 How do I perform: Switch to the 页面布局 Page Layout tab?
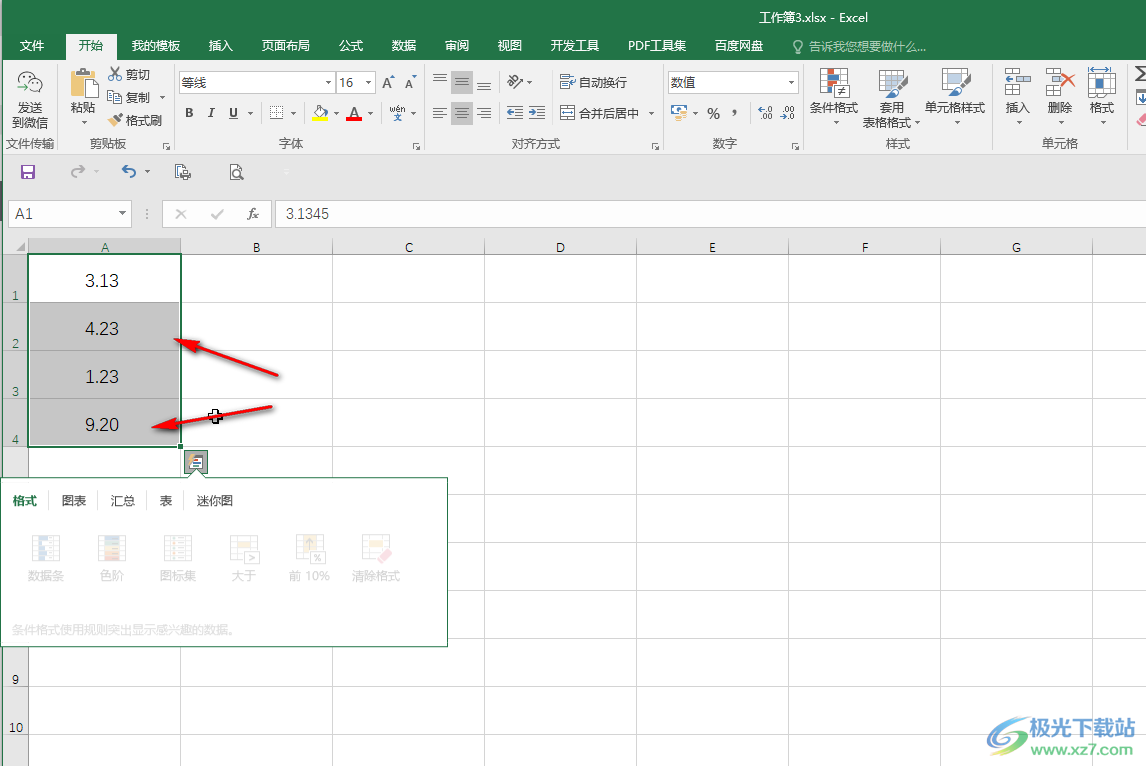(285, 46)
